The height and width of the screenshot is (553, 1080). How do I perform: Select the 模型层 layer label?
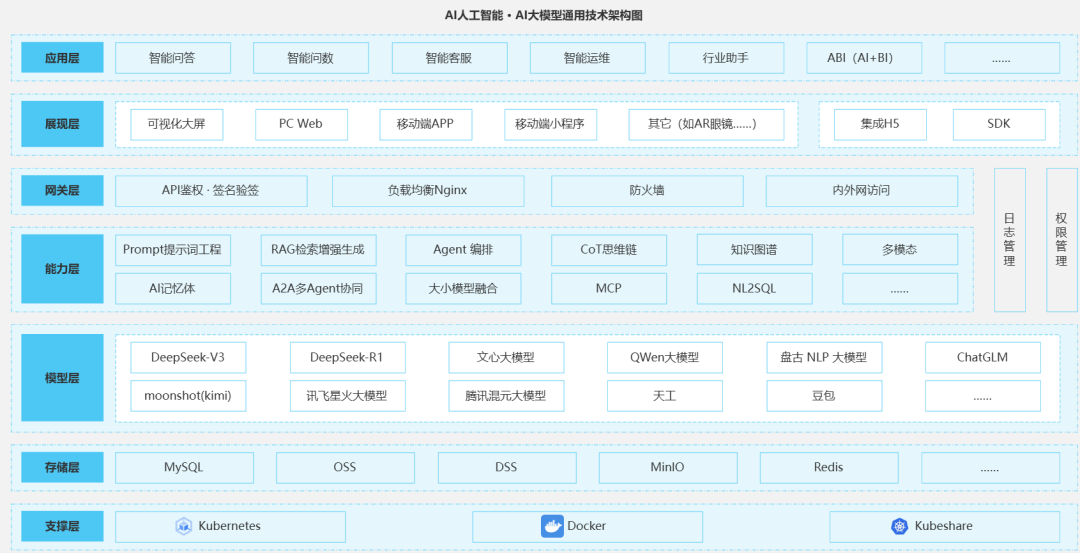[62, 377]
